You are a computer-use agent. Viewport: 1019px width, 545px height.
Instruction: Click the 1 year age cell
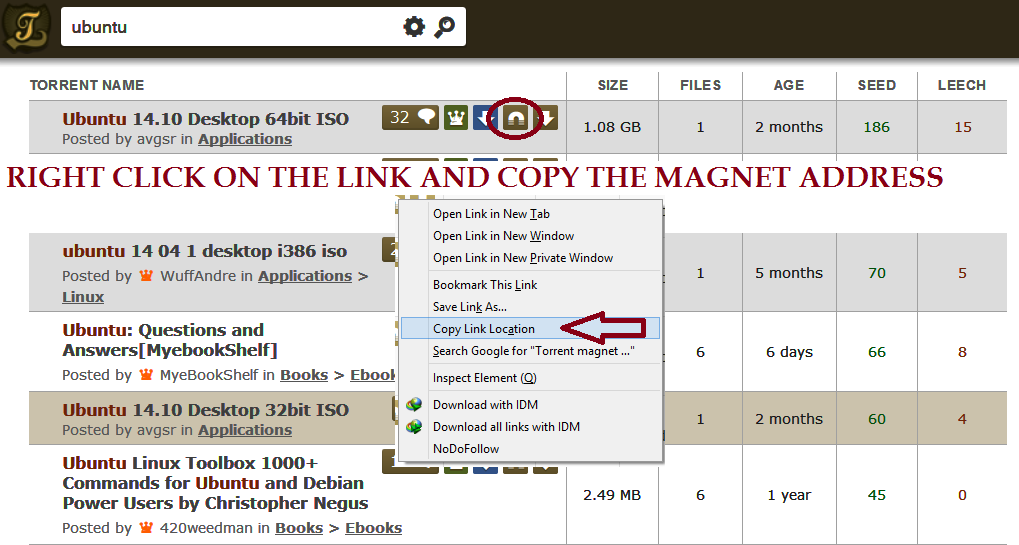coord(789,495)
